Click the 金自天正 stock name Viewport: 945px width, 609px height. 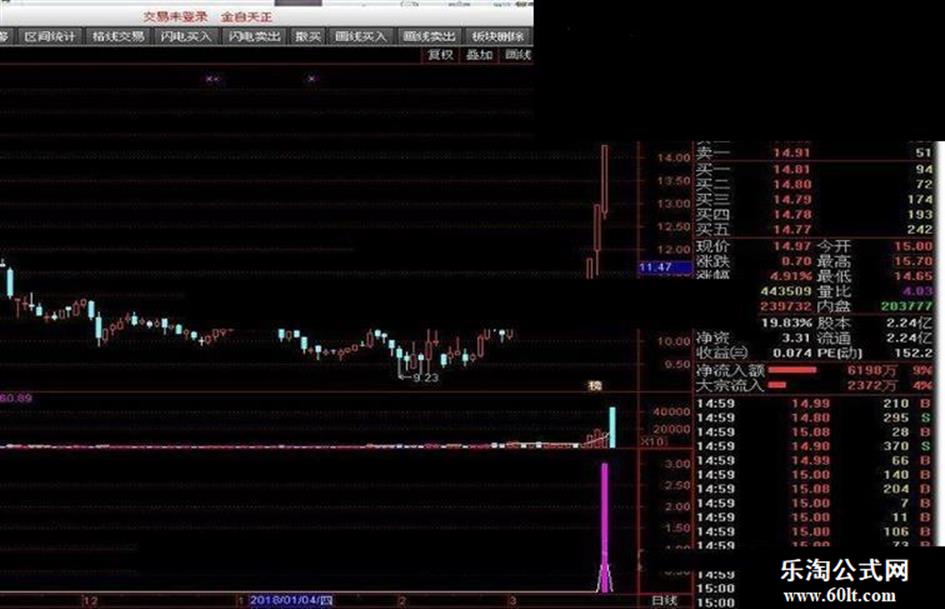click(246, 16)
